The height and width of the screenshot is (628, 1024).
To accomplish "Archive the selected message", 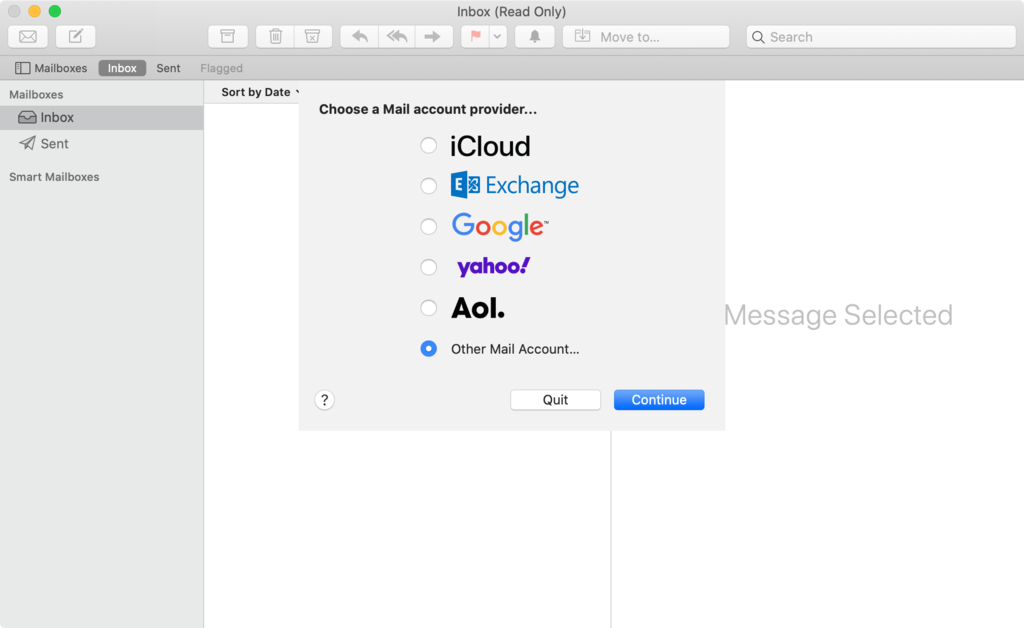I will tap(227, 36).
